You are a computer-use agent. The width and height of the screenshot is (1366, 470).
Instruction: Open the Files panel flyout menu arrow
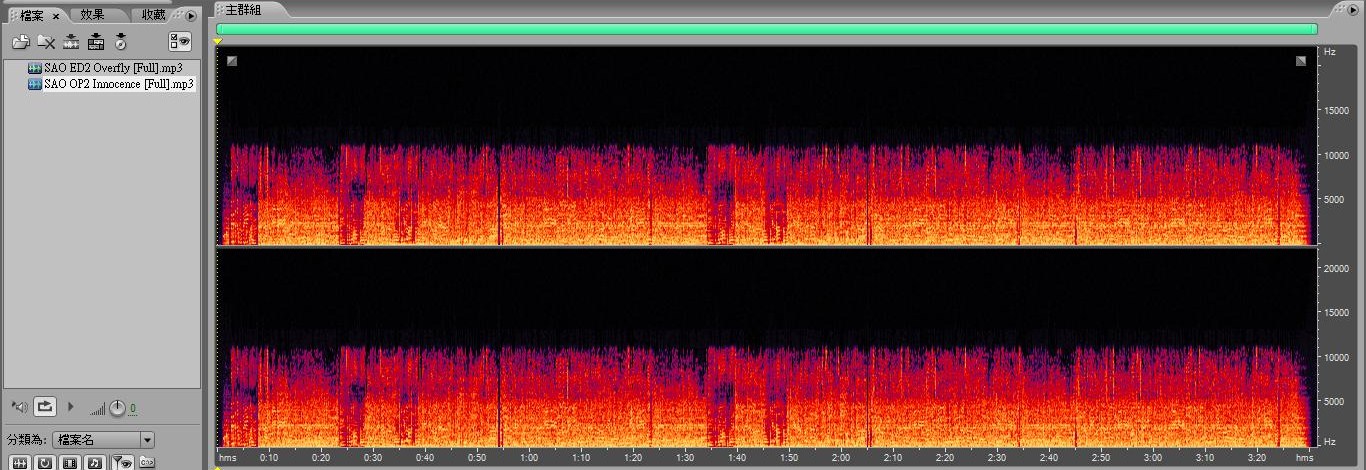point(191,15)
